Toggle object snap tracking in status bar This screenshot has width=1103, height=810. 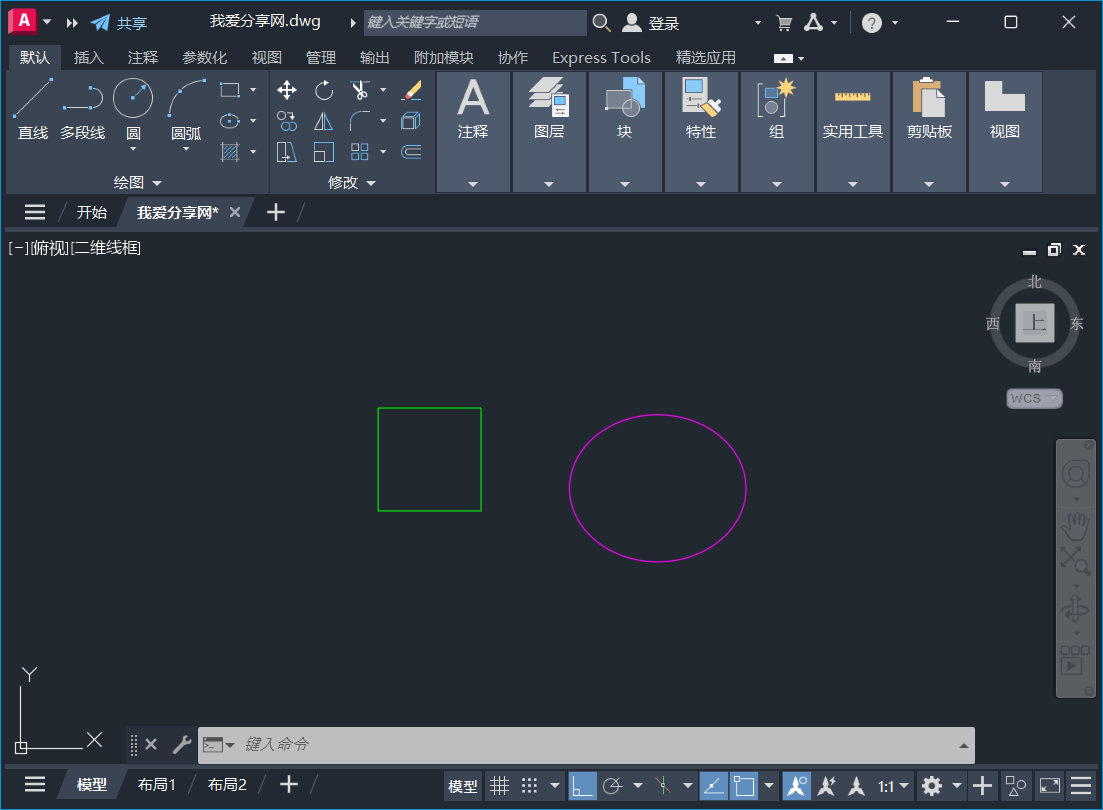click(713, 785)
